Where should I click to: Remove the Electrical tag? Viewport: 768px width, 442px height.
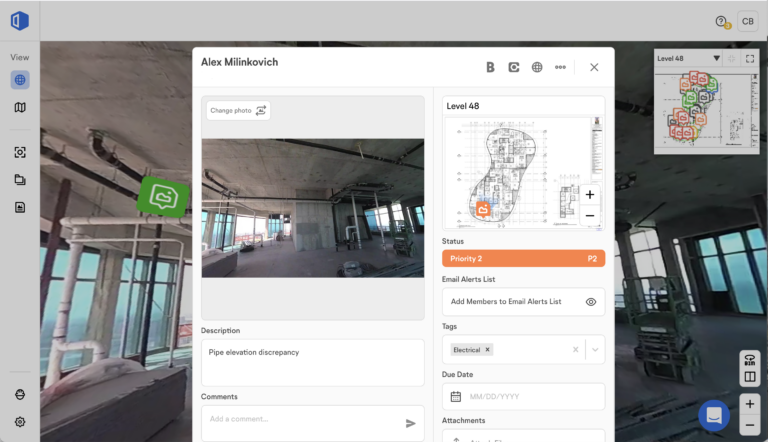[488, 350]
